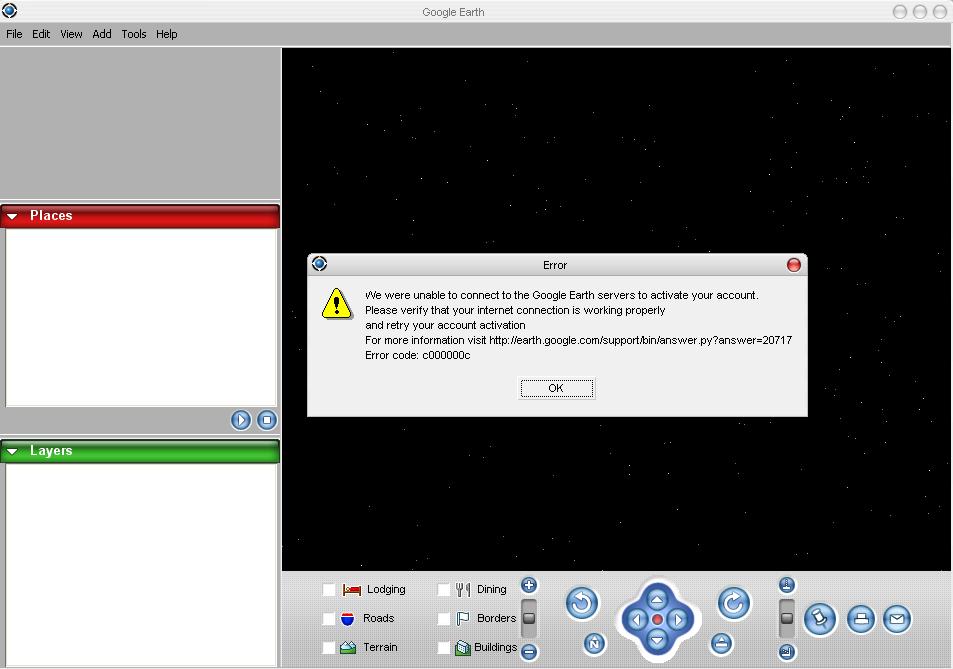Enable the Borders checkbox
Screen dimensions: 953x669
click(x=444, y=619)
